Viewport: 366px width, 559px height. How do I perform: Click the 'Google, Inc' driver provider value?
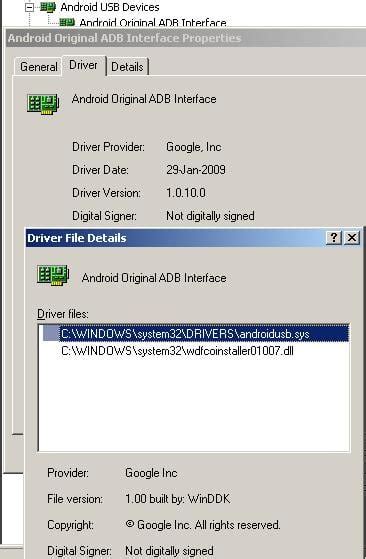click(x=194, y=147)
